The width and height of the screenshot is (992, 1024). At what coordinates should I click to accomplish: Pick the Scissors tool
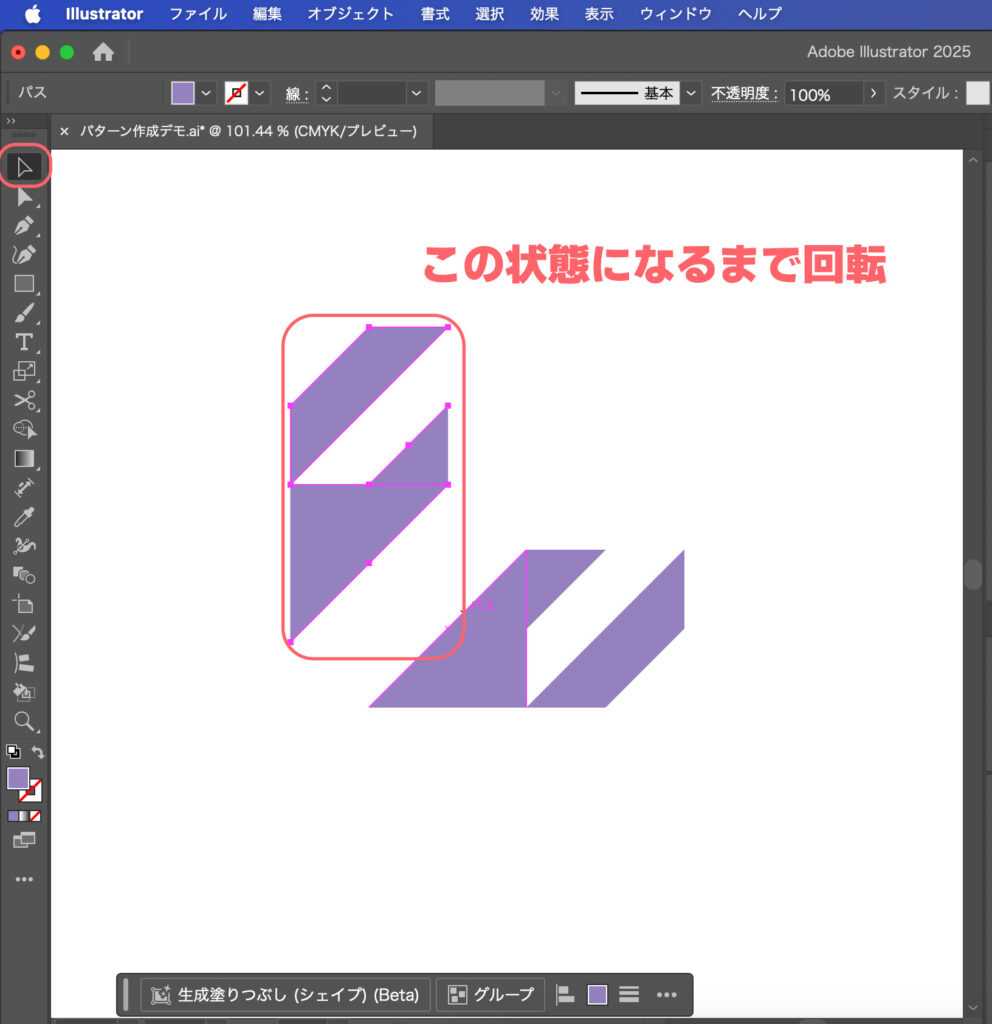coord(24,401)
